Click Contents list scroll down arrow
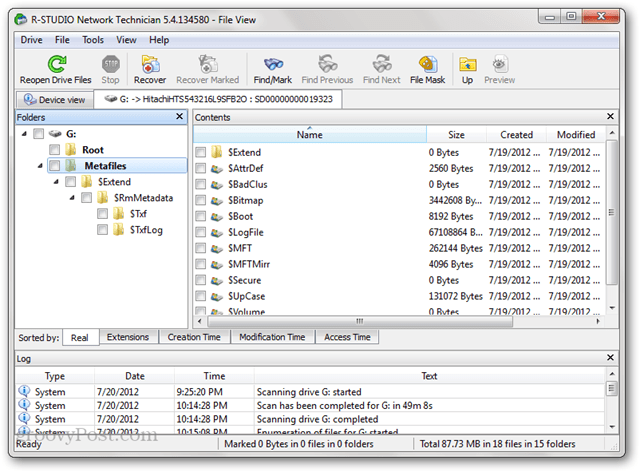640x472 pixels. coord(612,308)
